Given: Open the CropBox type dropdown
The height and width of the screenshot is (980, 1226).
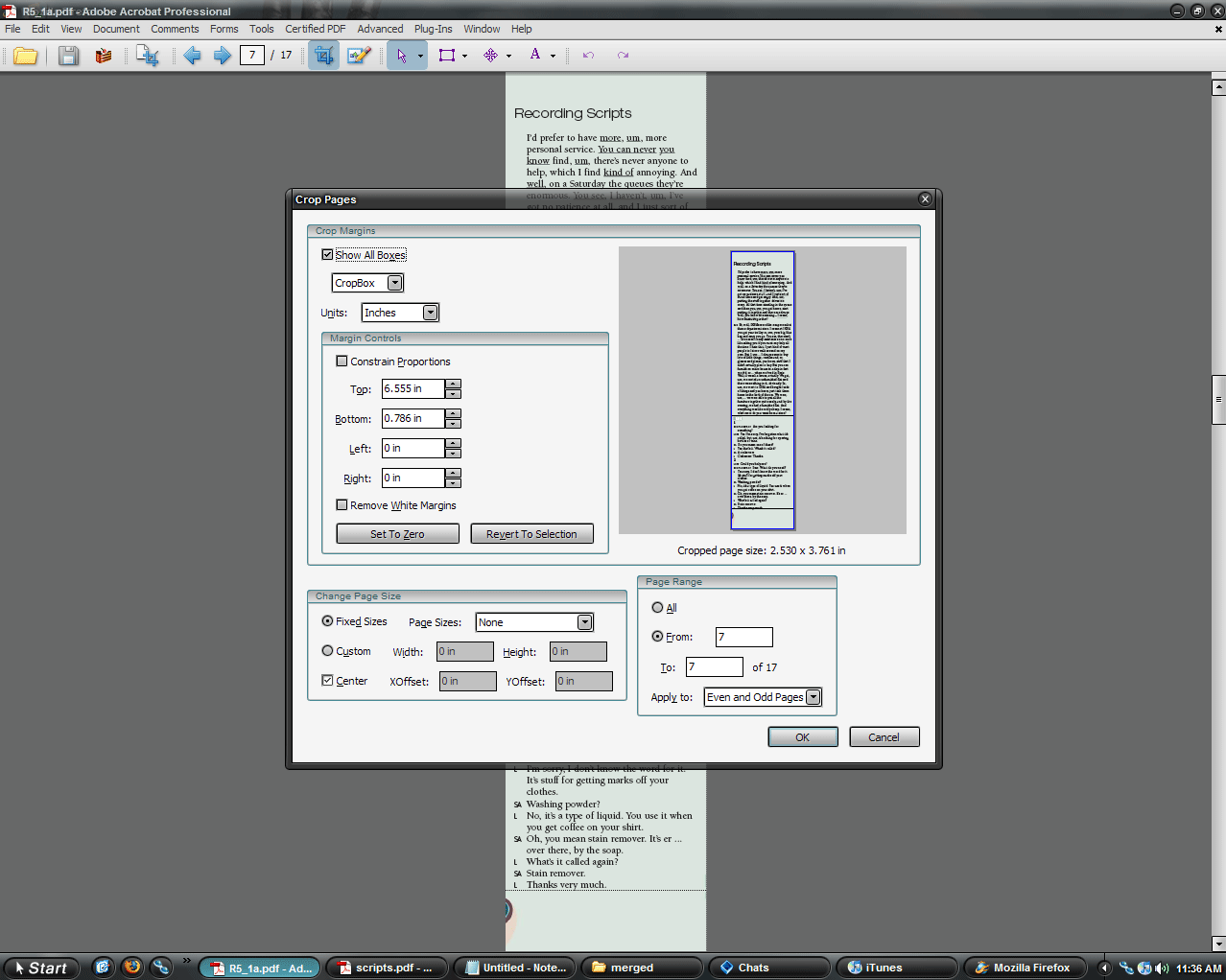Looking at the screenshot, I should click(x=394, y=283).
